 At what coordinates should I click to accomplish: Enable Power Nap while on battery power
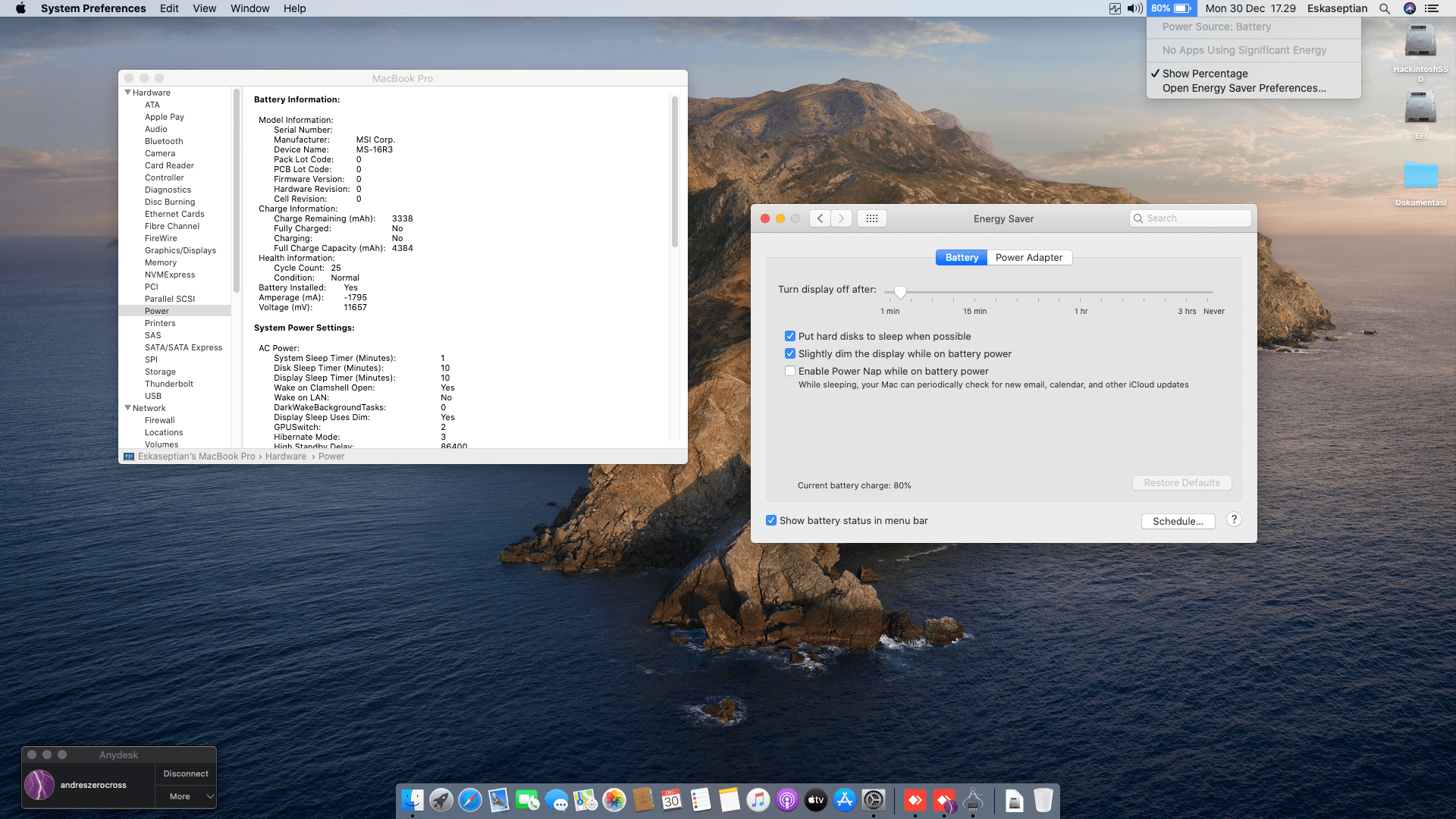click(790, 371)
